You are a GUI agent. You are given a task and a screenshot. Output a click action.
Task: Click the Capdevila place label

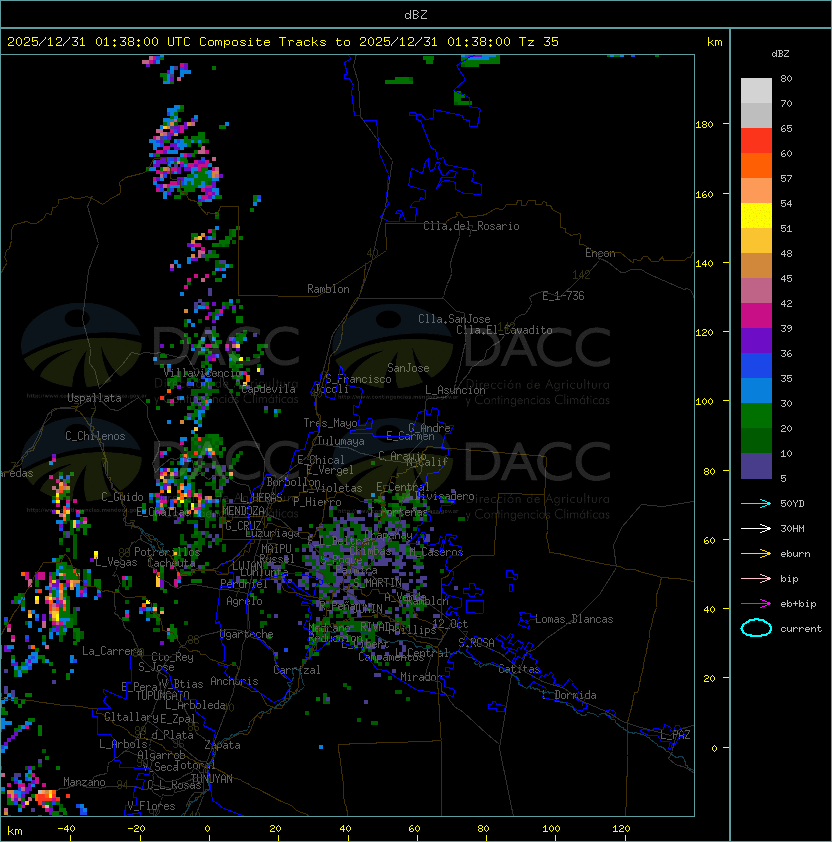268,389
